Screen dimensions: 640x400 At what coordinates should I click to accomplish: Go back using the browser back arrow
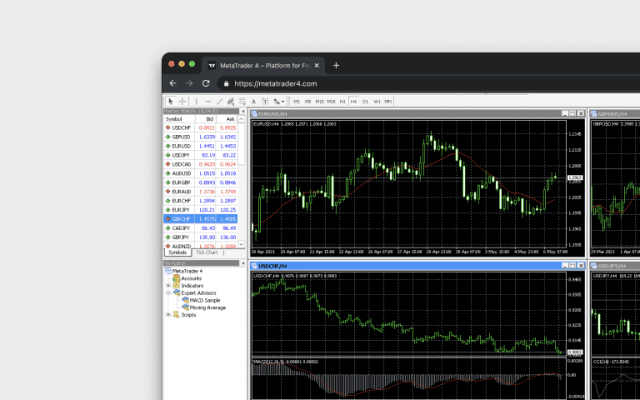[174, 84]
